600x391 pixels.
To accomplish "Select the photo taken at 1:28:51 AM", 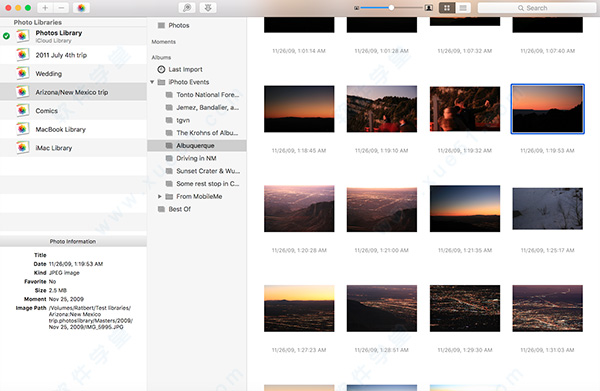I will tap(382, 308).
